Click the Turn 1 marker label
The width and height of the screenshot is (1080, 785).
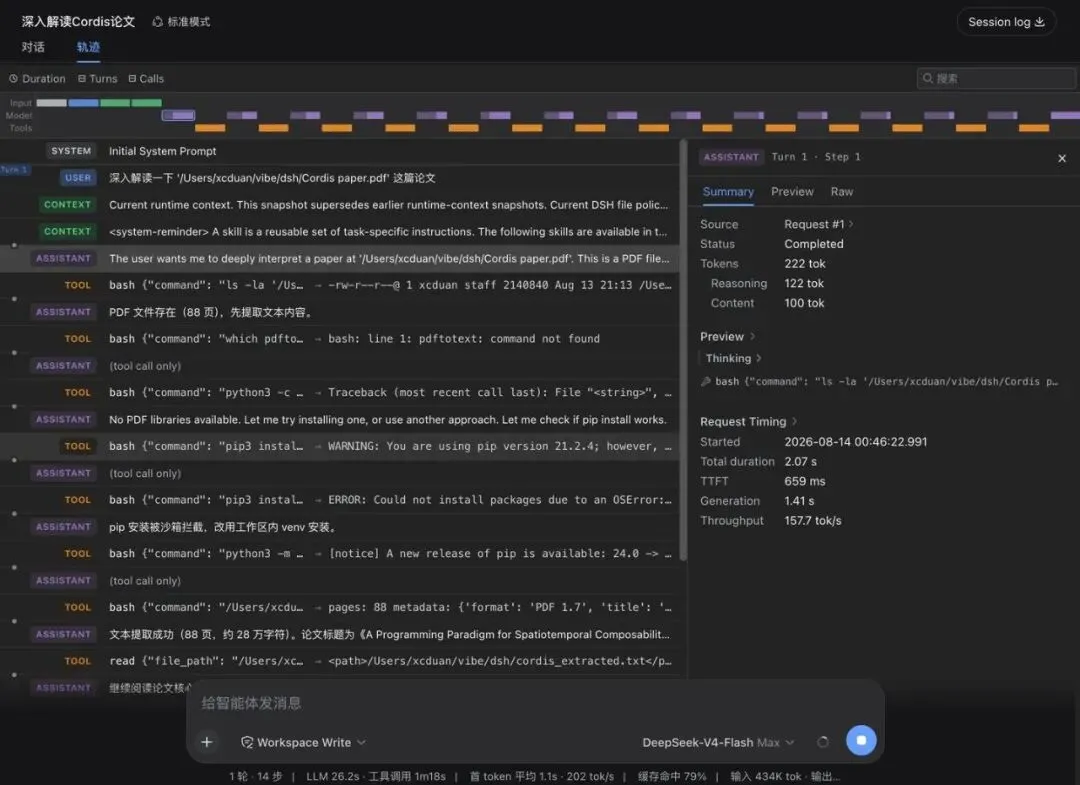14,169
